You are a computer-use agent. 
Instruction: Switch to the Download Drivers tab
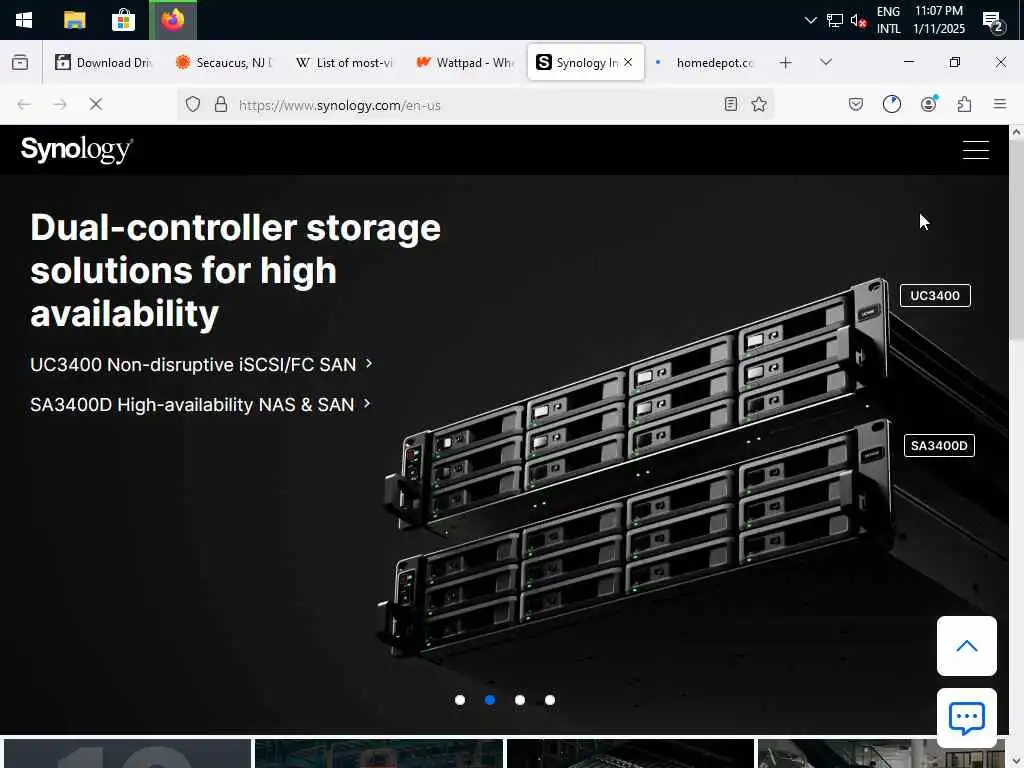pos(104,63)
